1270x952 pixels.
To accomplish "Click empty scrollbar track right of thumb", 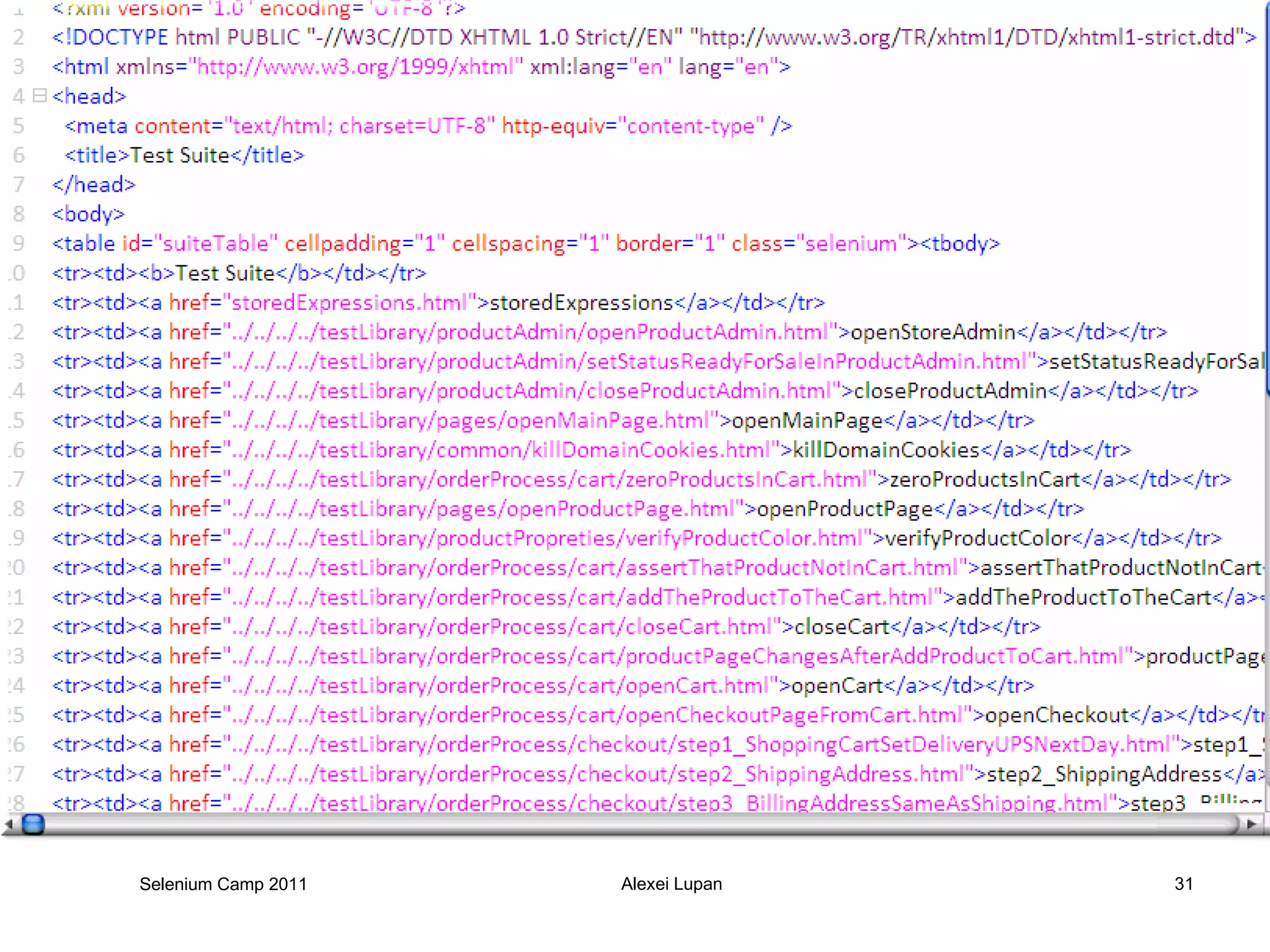I will pyautogui.click(x=620, y=824).
